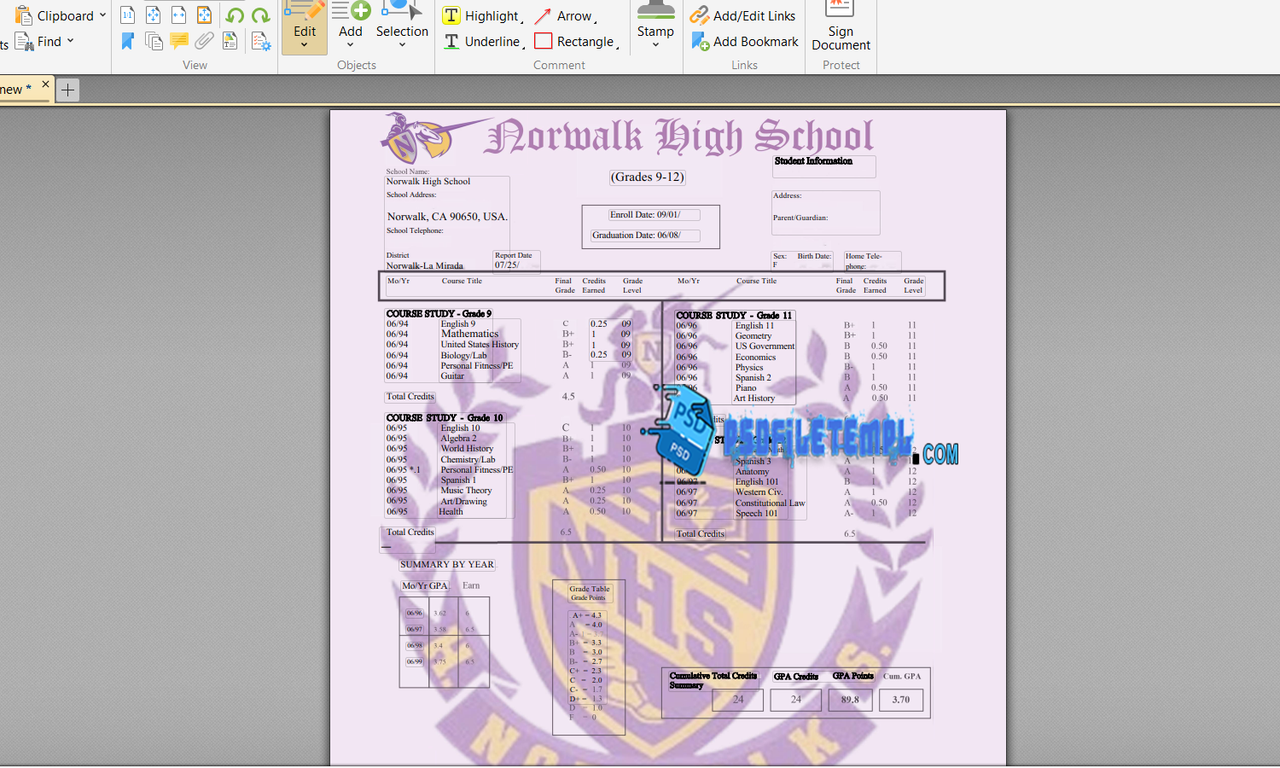Viewport: 1280px width, 768px height.
Task: Open the Content pane icon
Action: [x=230, y=41]
